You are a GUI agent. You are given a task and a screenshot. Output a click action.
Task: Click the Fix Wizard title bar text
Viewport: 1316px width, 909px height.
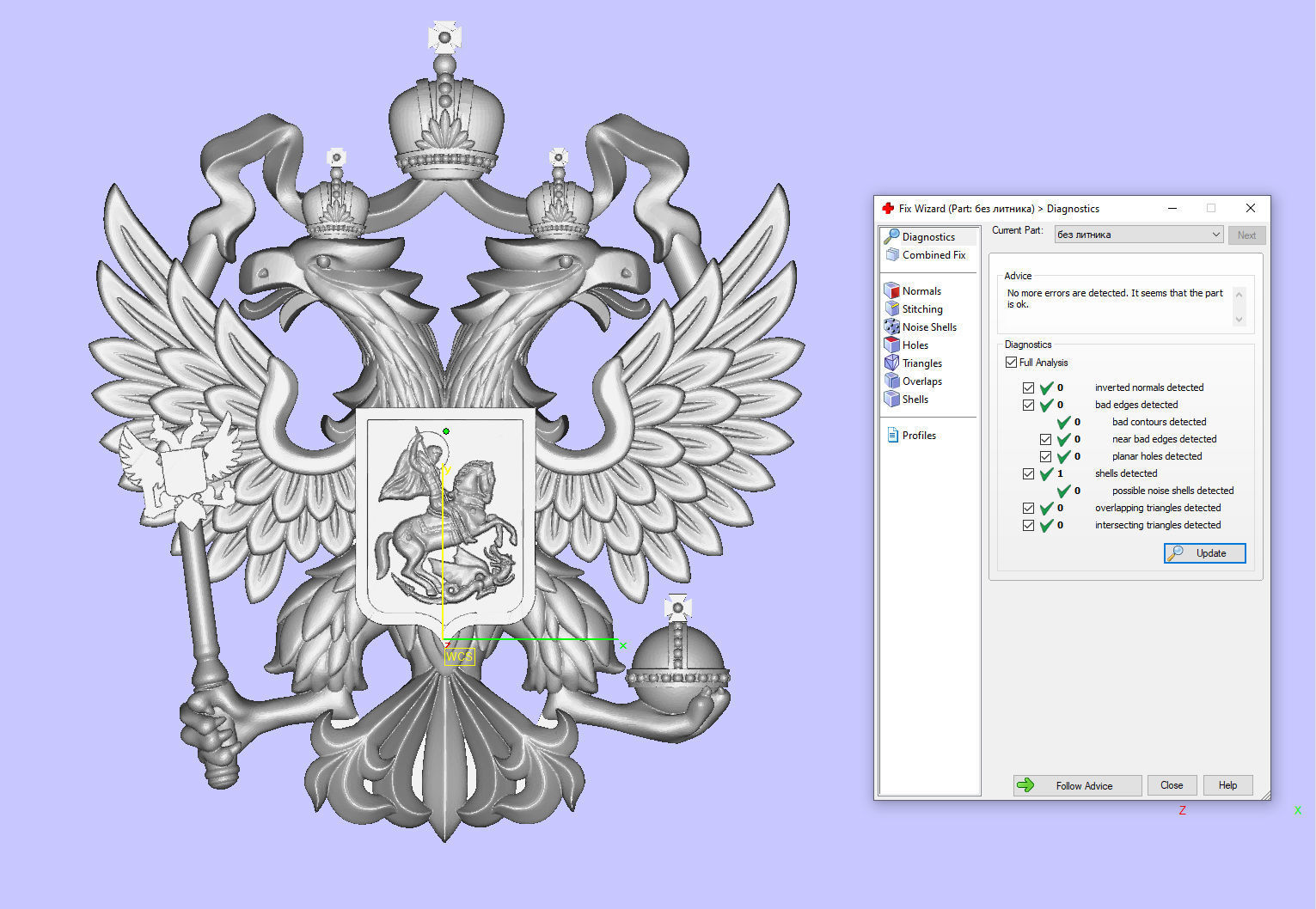pyautogui.click(x=999, y=208)
